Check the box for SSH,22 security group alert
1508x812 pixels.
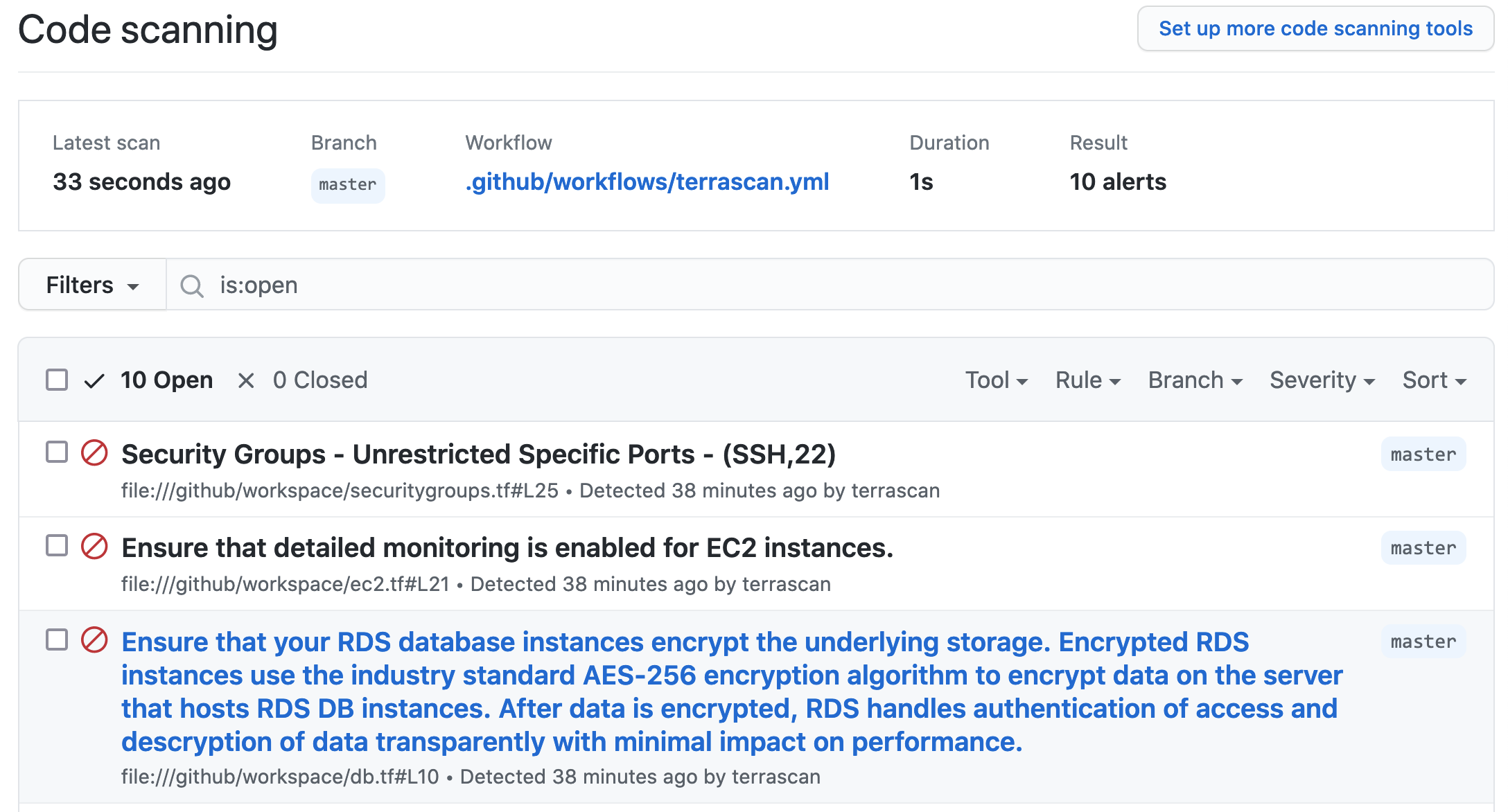tap(57, 452)
